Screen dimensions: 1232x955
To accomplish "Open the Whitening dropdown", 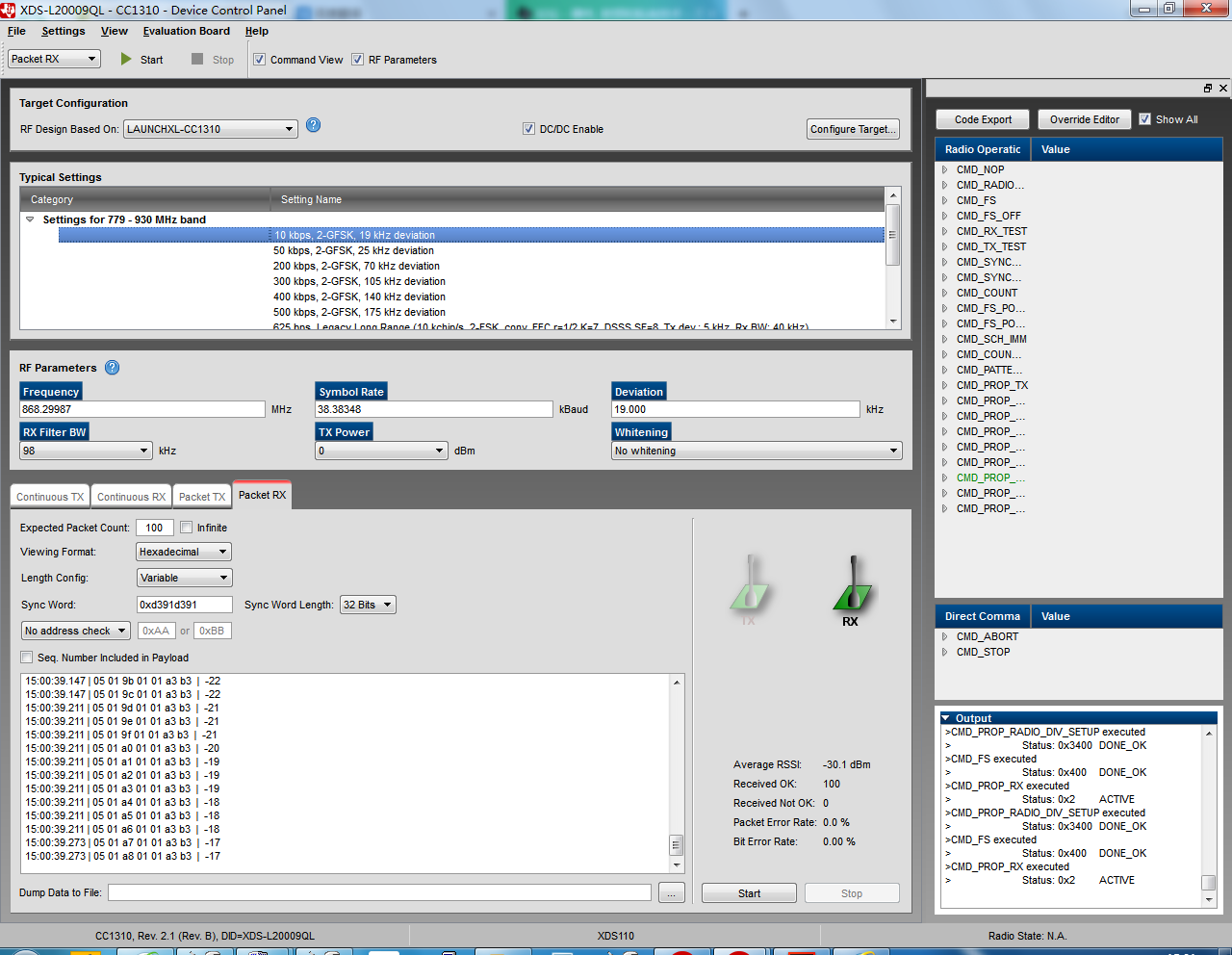I will click(757, 450).
